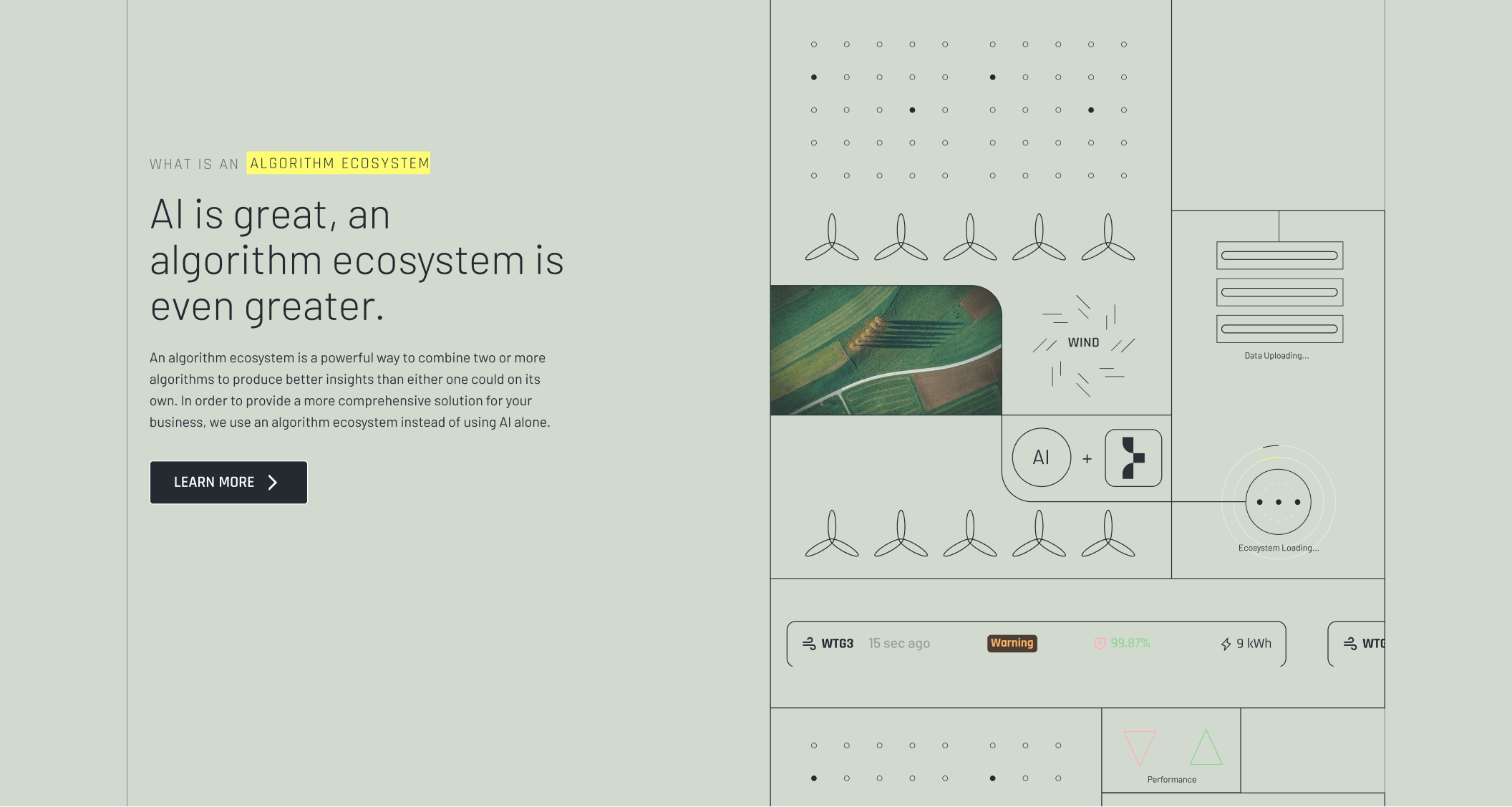Click the chevron arrow in LEARN MORE

[x=272, y=483]
